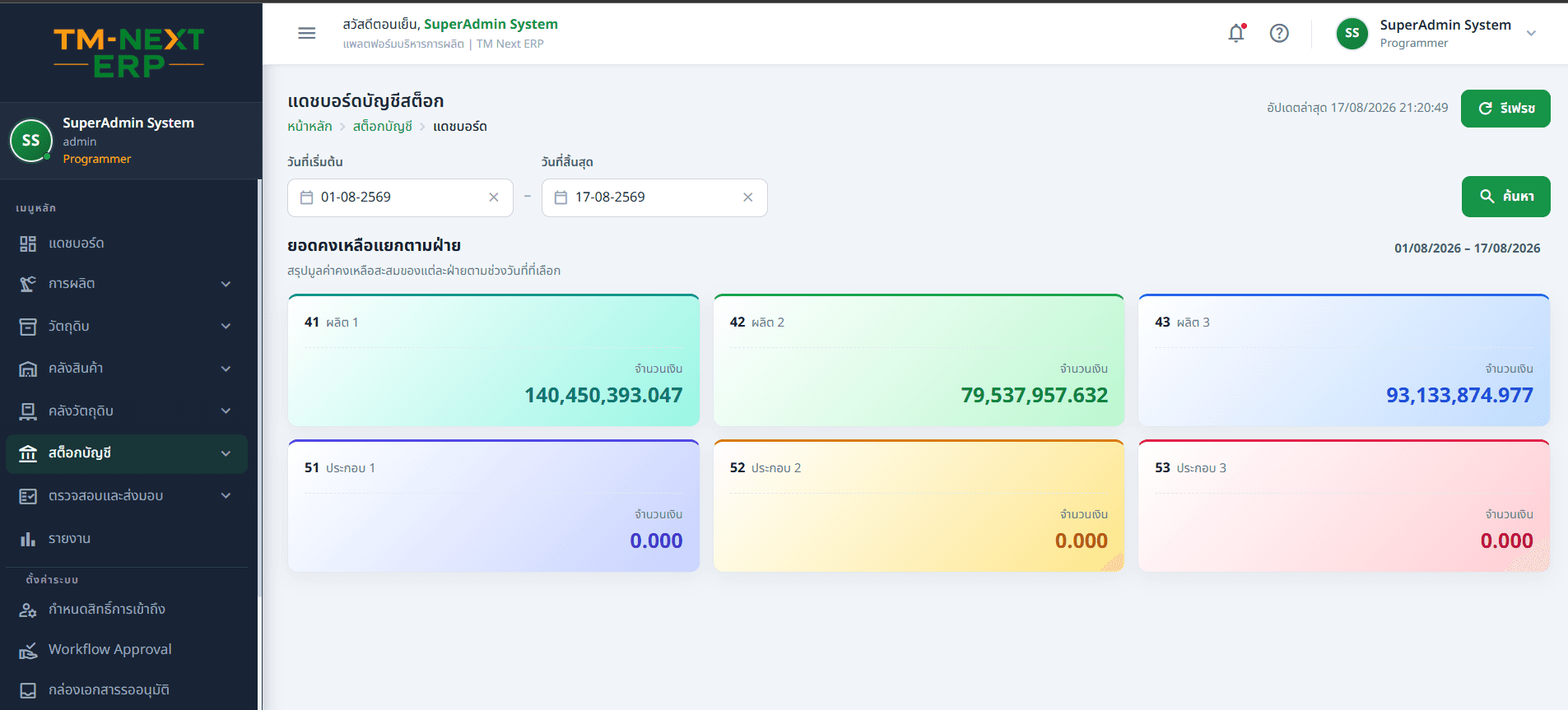Toggle the hamburger sidebar menu
Screen dimensions: 1568x710
click(x=307, y=33)
